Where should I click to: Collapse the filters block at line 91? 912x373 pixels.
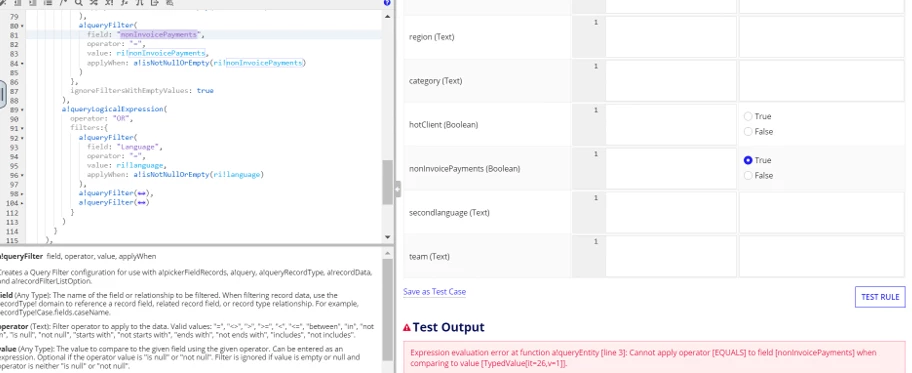(x=23, y=128)
